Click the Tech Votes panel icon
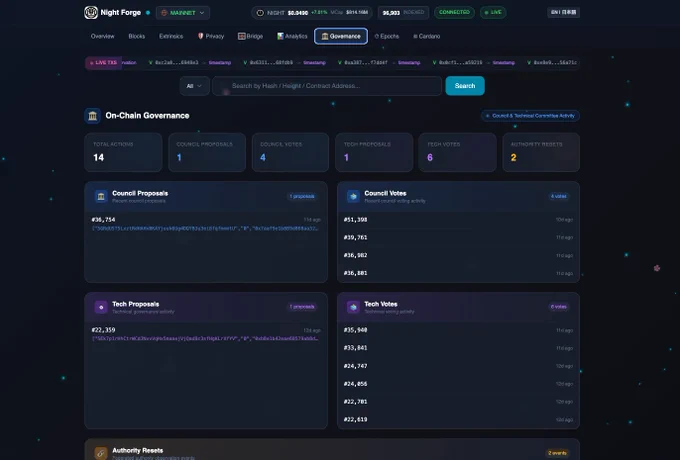The image size is (680, 460). tap(353, 307)
